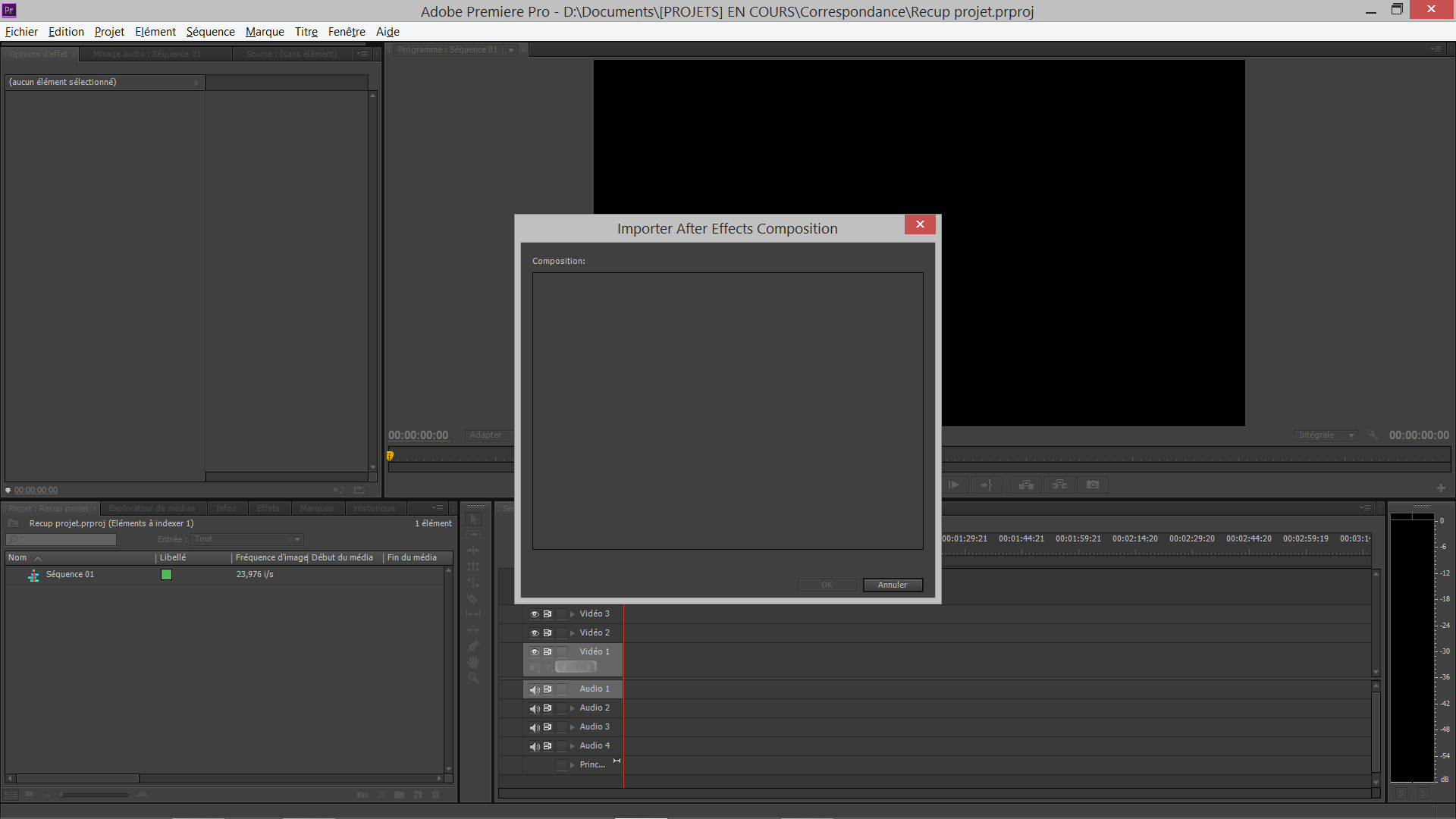Image resolution: width=1456 pixels, height=819 pixels.
Task: Expand the Audio 3 track
Action: click(x=573, y=727)
